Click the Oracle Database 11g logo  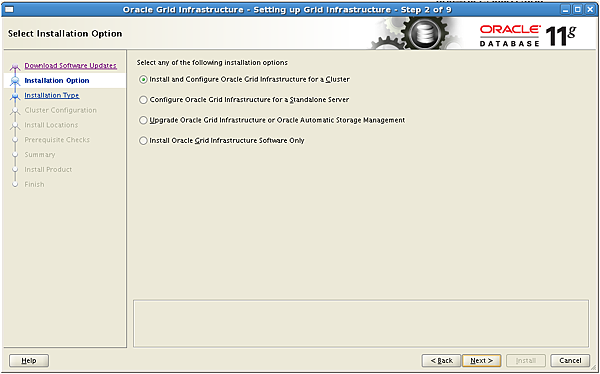point(528,36)
